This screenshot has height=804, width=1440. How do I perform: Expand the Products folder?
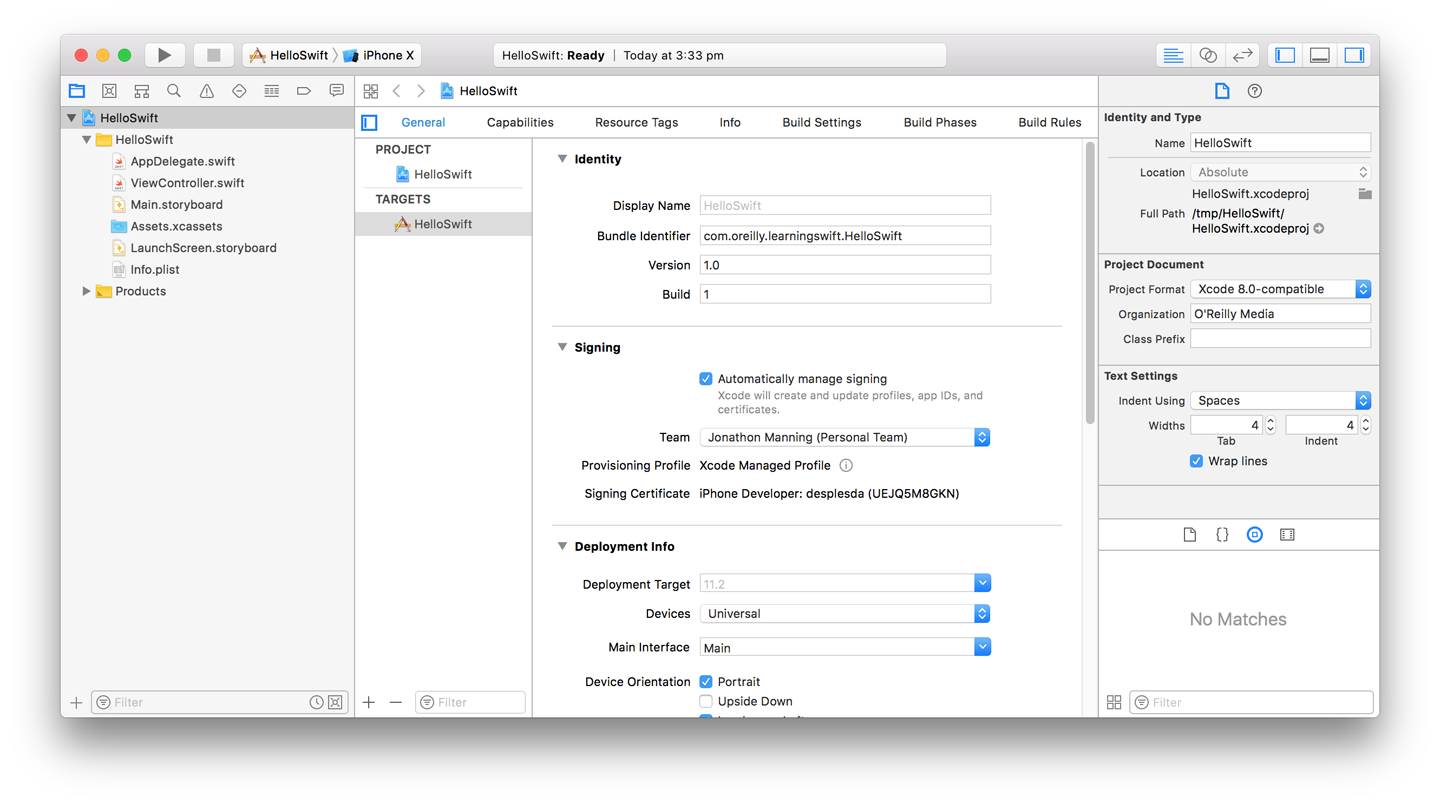86,292
